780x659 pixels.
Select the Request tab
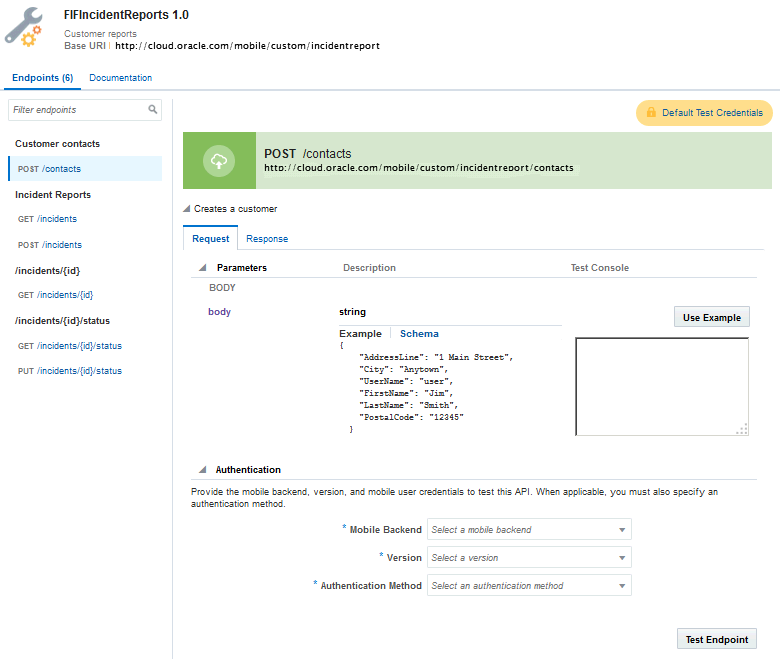[210, 238]
